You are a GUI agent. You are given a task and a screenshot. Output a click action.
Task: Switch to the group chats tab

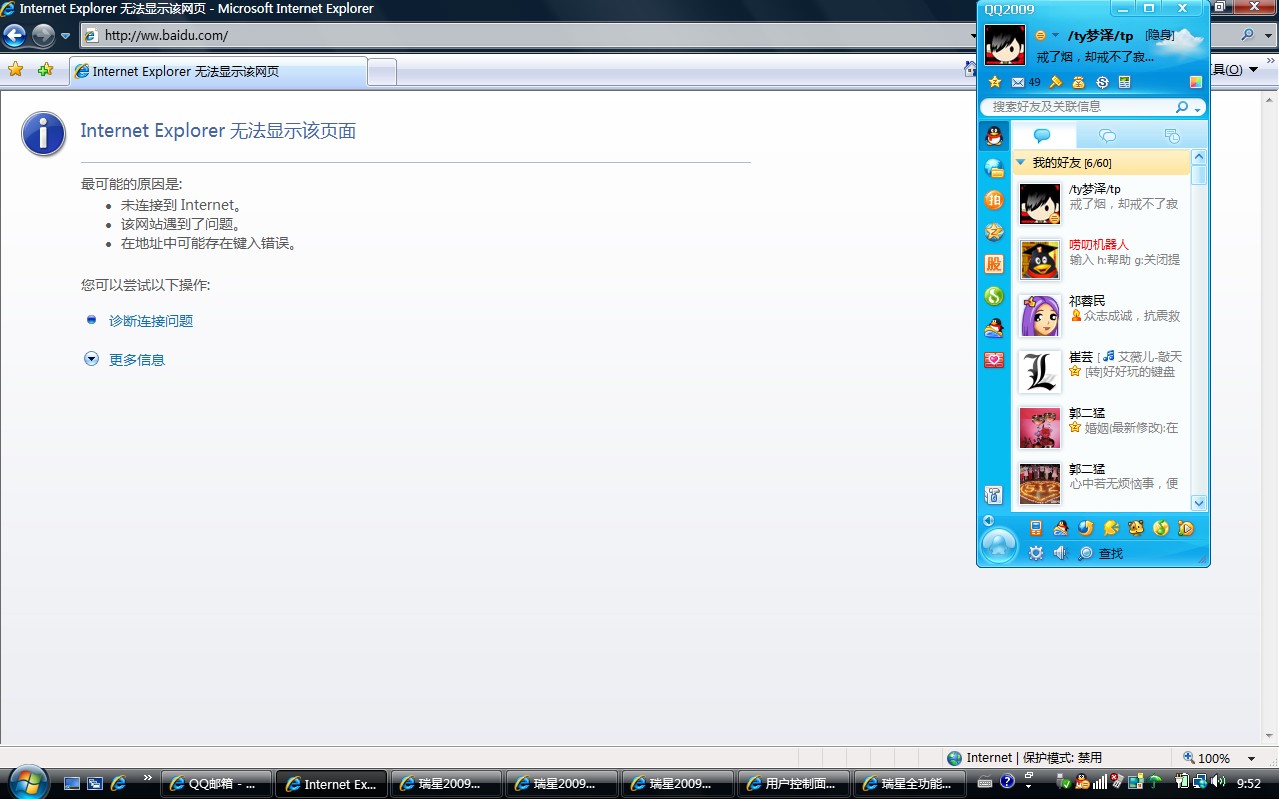click(x=1107, y=136)
